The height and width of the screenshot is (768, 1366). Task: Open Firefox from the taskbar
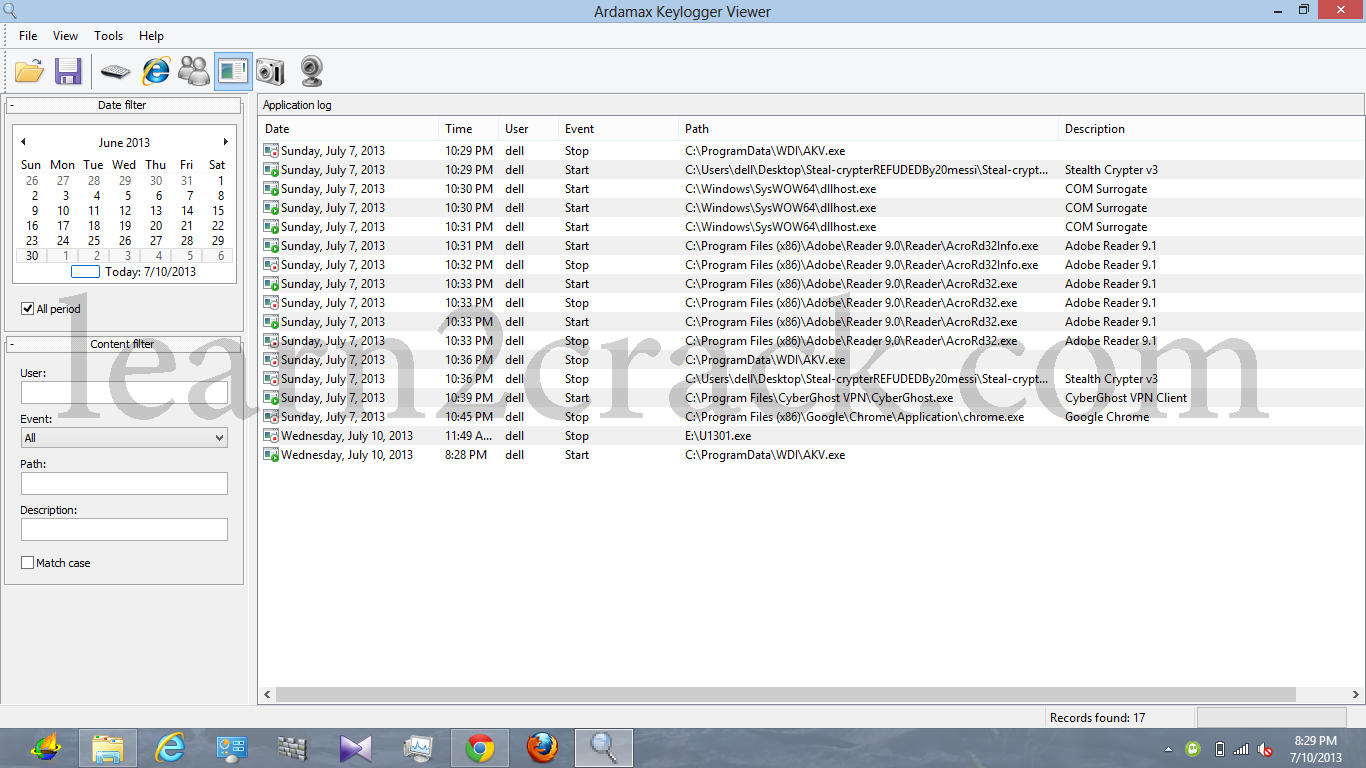point(542,748)
